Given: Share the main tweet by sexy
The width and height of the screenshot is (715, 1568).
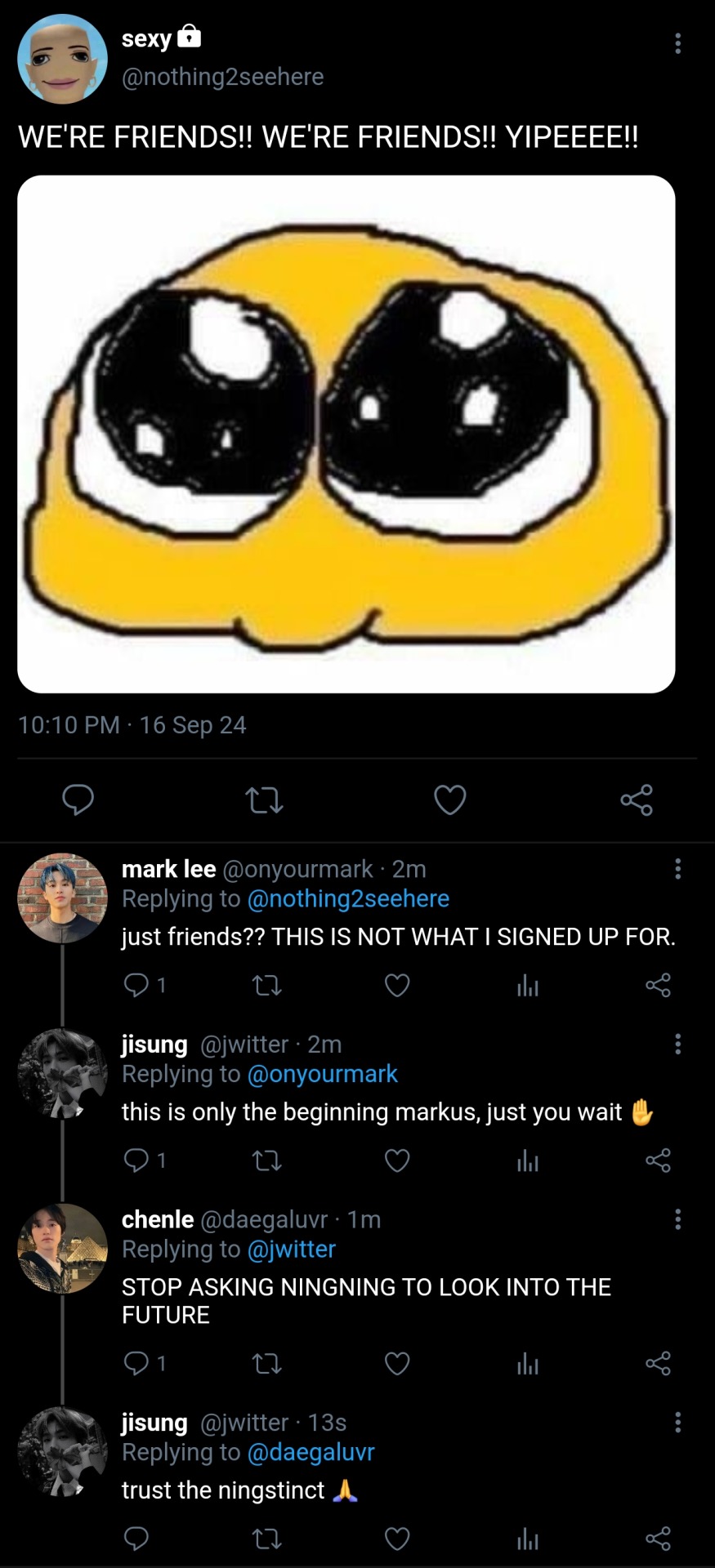Looking at the screenshot, I should point(637,800).
